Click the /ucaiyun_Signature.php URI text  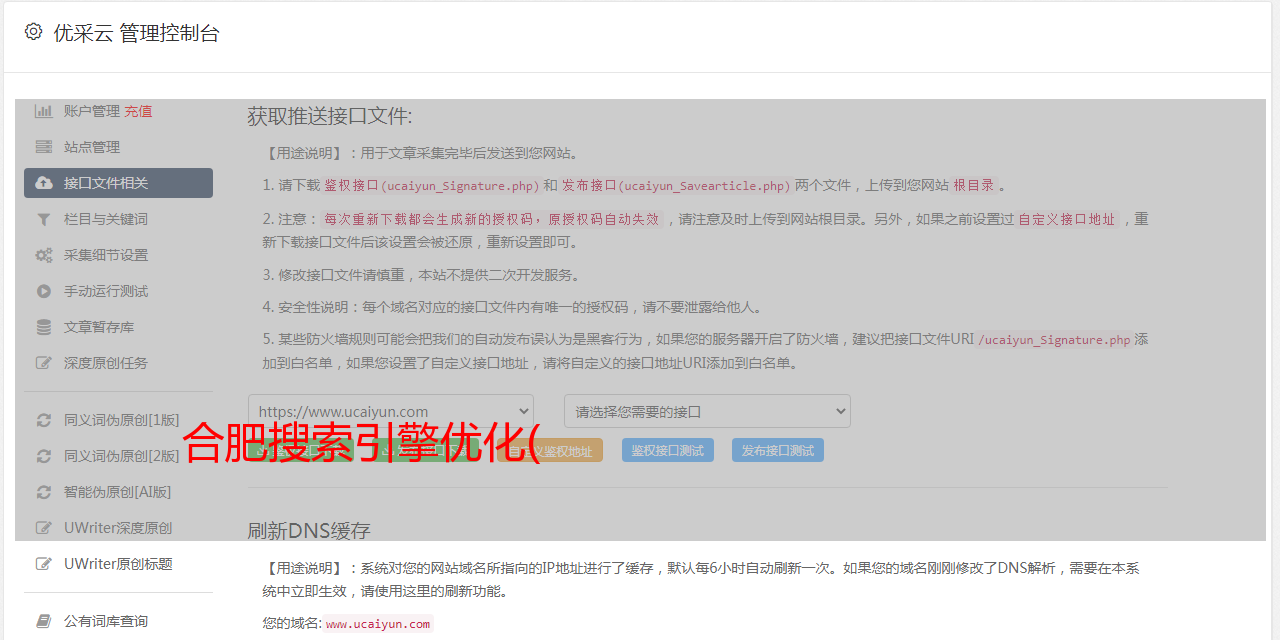1055,340
